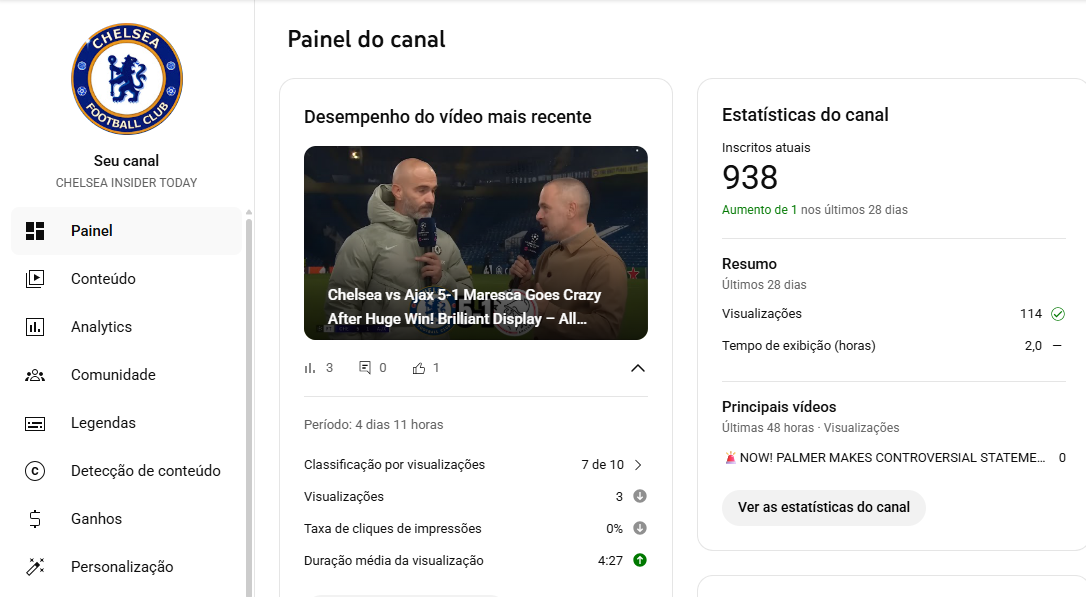The width and height of the screenshot is (1086, 597).
Task: Go to the Conteúdo menu item
Action: [x=127, y=278]
